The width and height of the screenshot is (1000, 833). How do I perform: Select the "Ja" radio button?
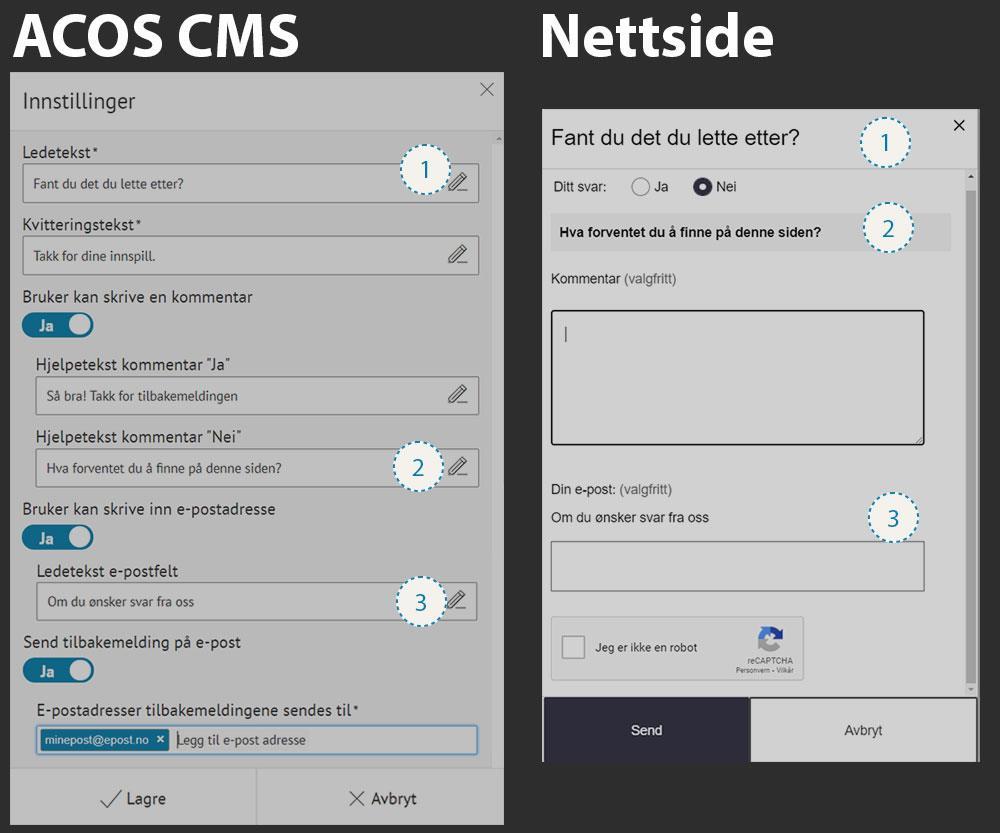coord(641,187)
